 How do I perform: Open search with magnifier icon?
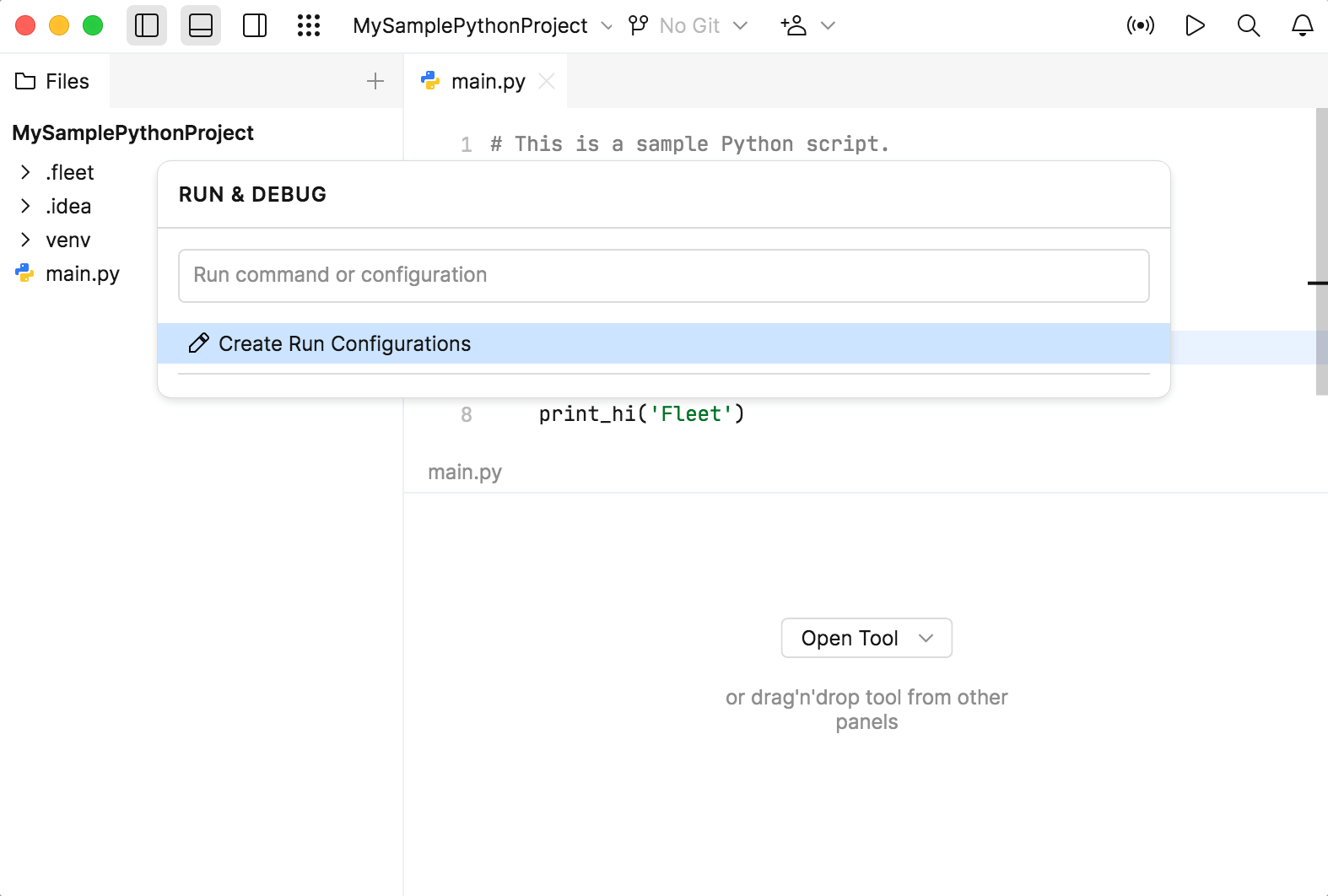click(x=1249, y=26)
